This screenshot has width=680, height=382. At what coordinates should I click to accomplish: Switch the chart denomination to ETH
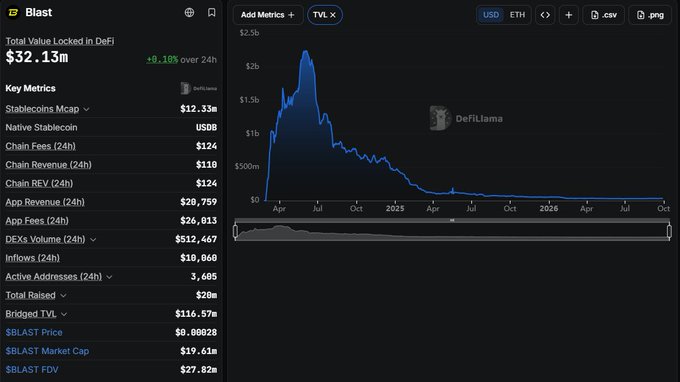coord(517,15)
